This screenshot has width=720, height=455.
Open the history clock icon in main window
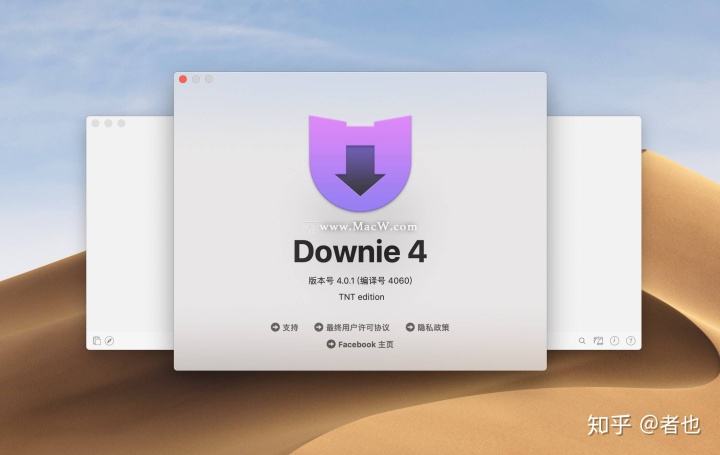tap(614, 340)
